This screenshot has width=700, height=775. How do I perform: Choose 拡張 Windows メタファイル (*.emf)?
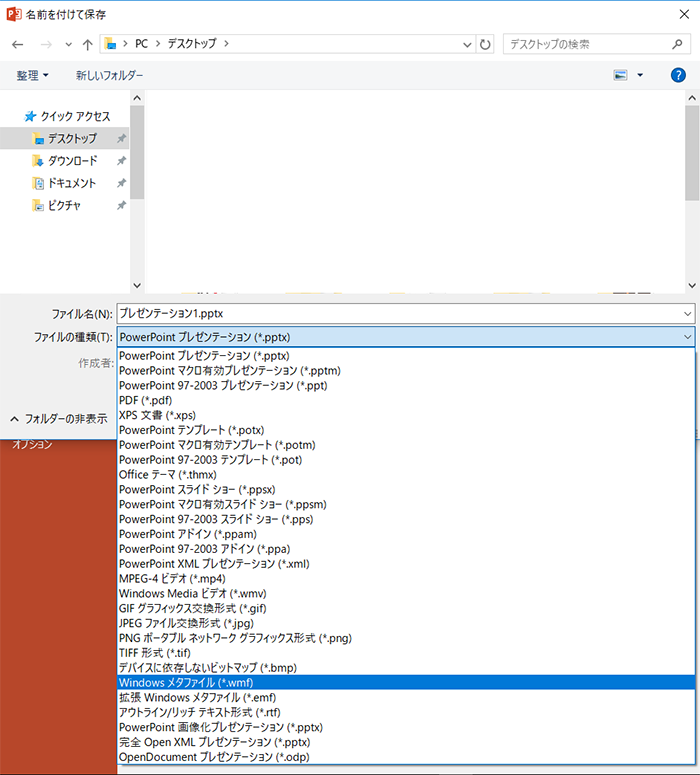point(406,697)
